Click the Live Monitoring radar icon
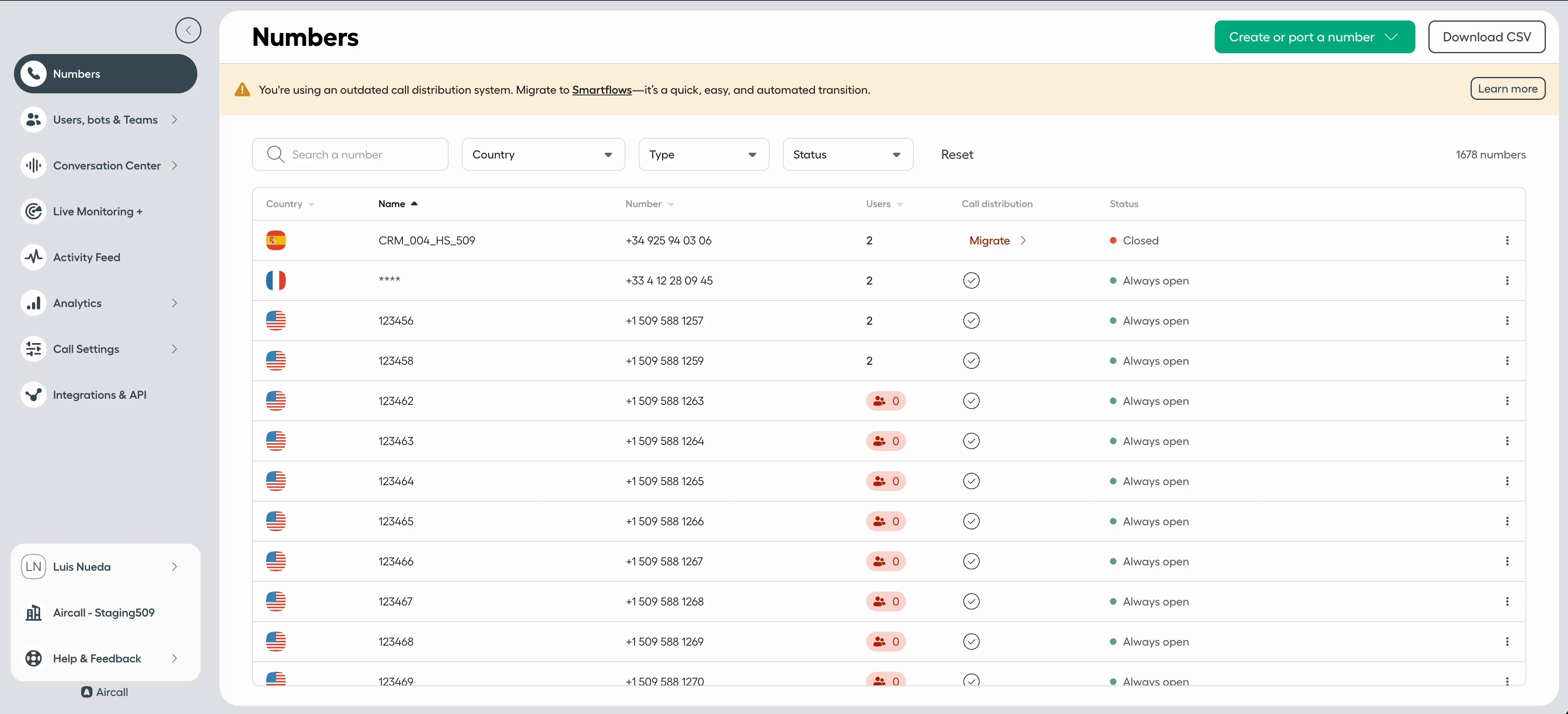 click(34, 211)
